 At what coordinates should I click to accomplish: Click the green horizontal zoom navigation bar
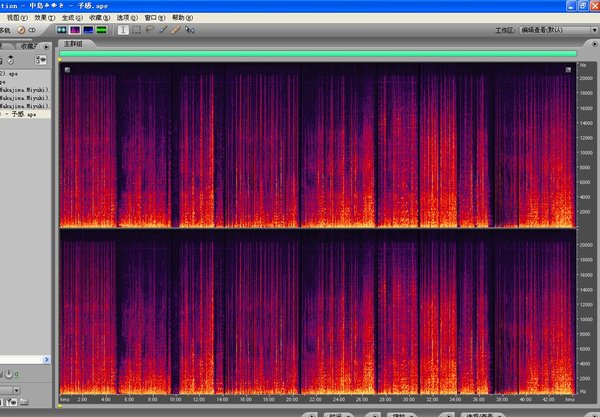tap(318, 55)
